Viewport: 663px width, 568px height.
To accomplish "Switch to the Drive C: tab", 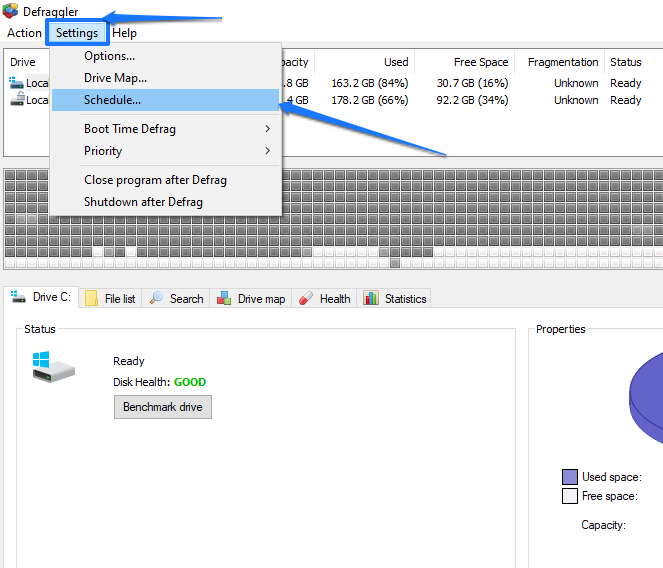I will [x=41, y=297].
